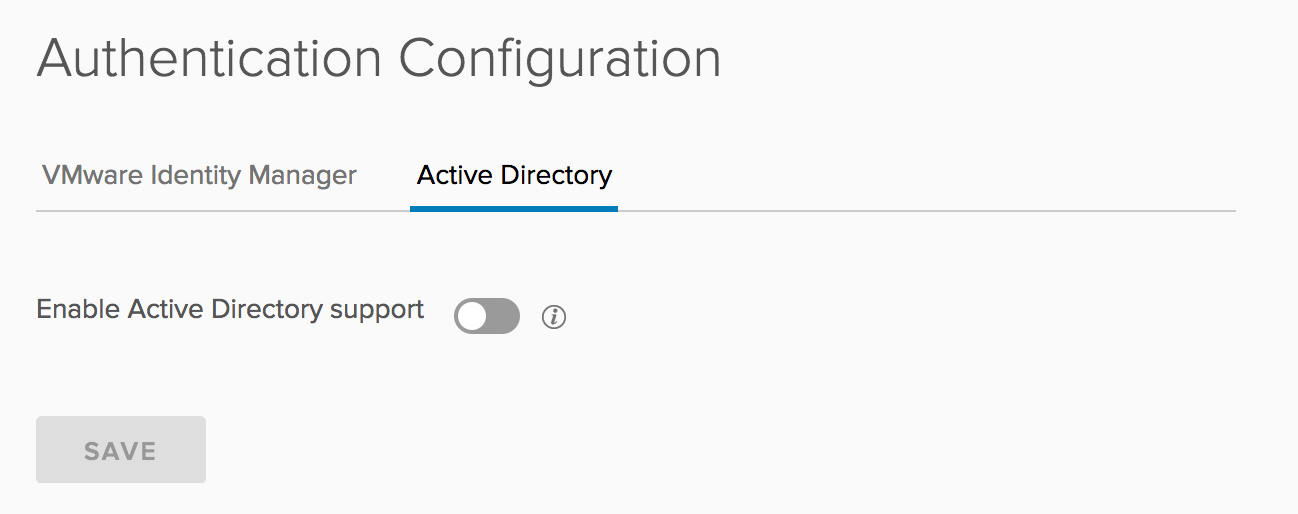Click the word 'Authentication' in the title
This screenshot has width=1298, height=514.
[209, 58]
